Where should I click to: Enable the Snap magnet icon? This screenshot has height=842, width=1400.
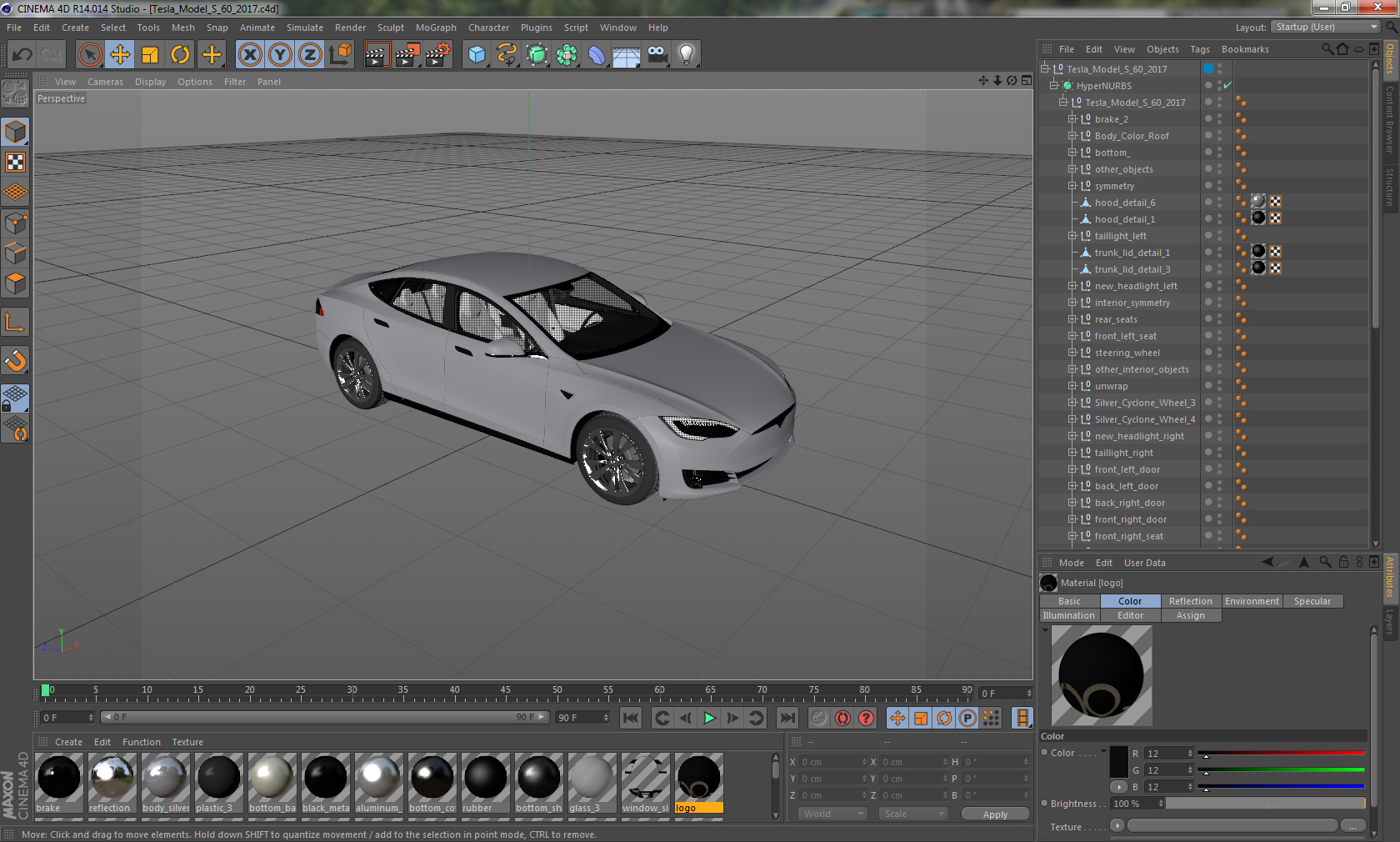click(15, 360)
